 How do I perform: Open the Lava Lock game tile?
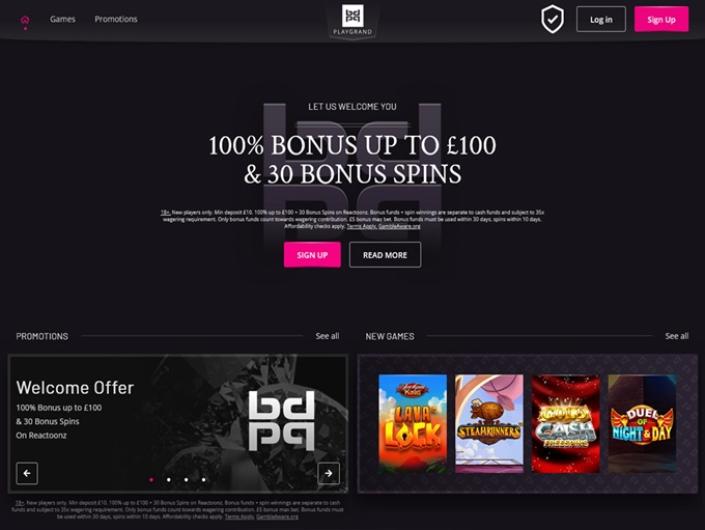click(413, 423)
